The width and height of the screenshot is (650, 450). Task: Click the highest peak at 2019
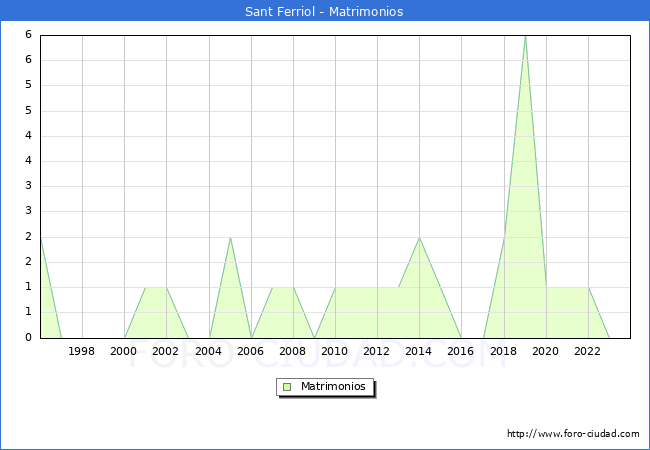coord(525,36)
